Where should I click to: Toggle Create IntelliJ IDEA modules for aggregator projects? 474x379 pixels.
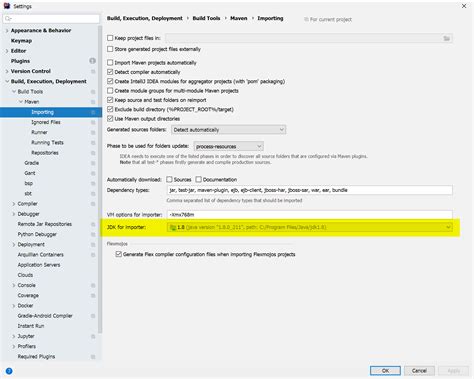pos(110,81)
